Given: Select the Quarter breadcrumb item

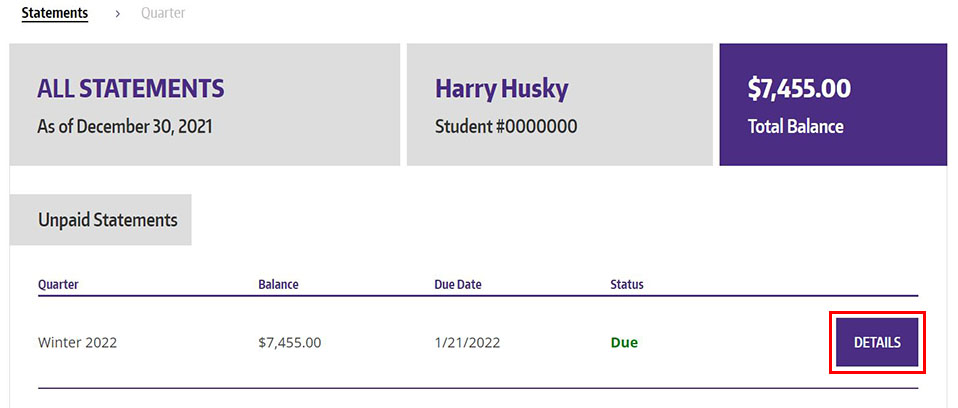Looking at the screenshot, I should (163, 13).
